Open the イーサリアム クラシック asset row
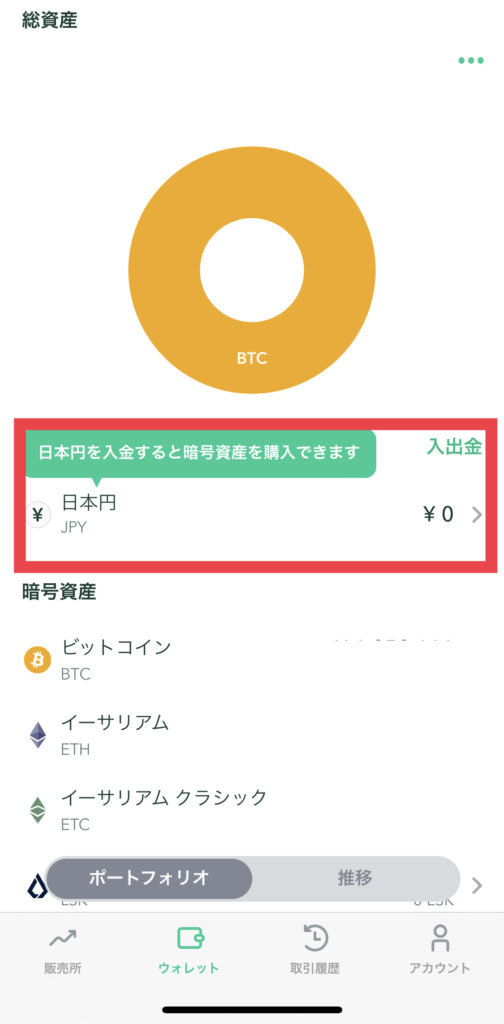 tap(252, 810)
